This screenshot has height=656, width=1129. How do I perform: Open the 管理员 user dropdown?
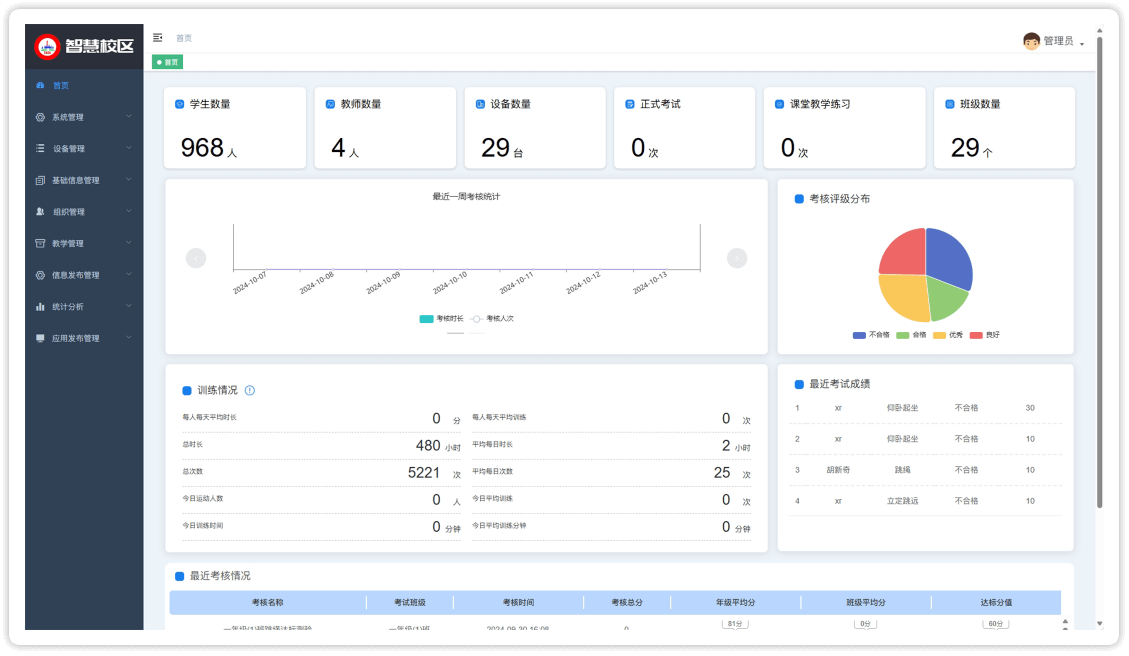1062,42
